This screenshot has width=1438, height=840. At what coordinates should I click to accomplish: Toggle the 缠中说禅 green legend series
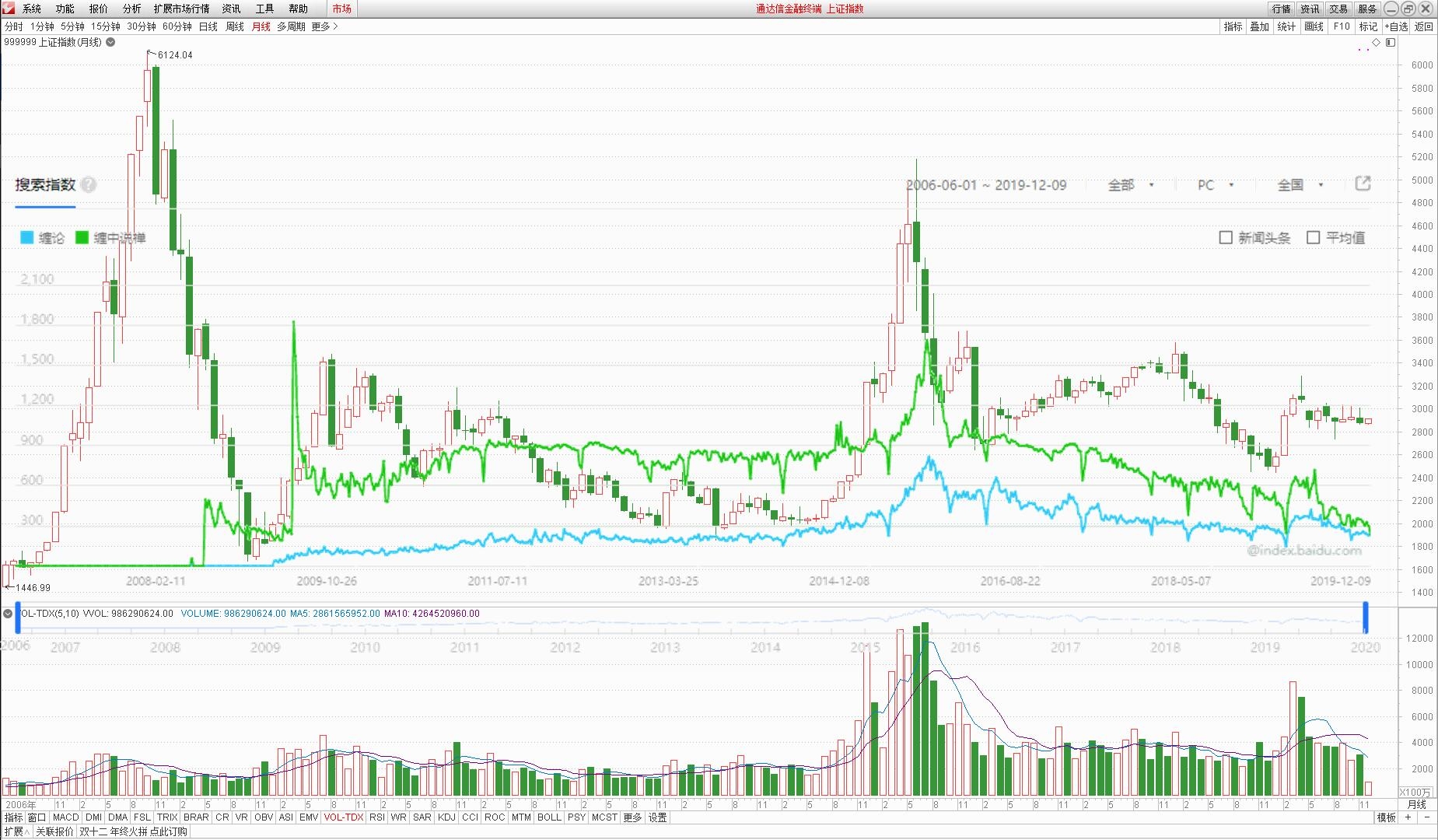pyautogui.click(x=82, y=238)
